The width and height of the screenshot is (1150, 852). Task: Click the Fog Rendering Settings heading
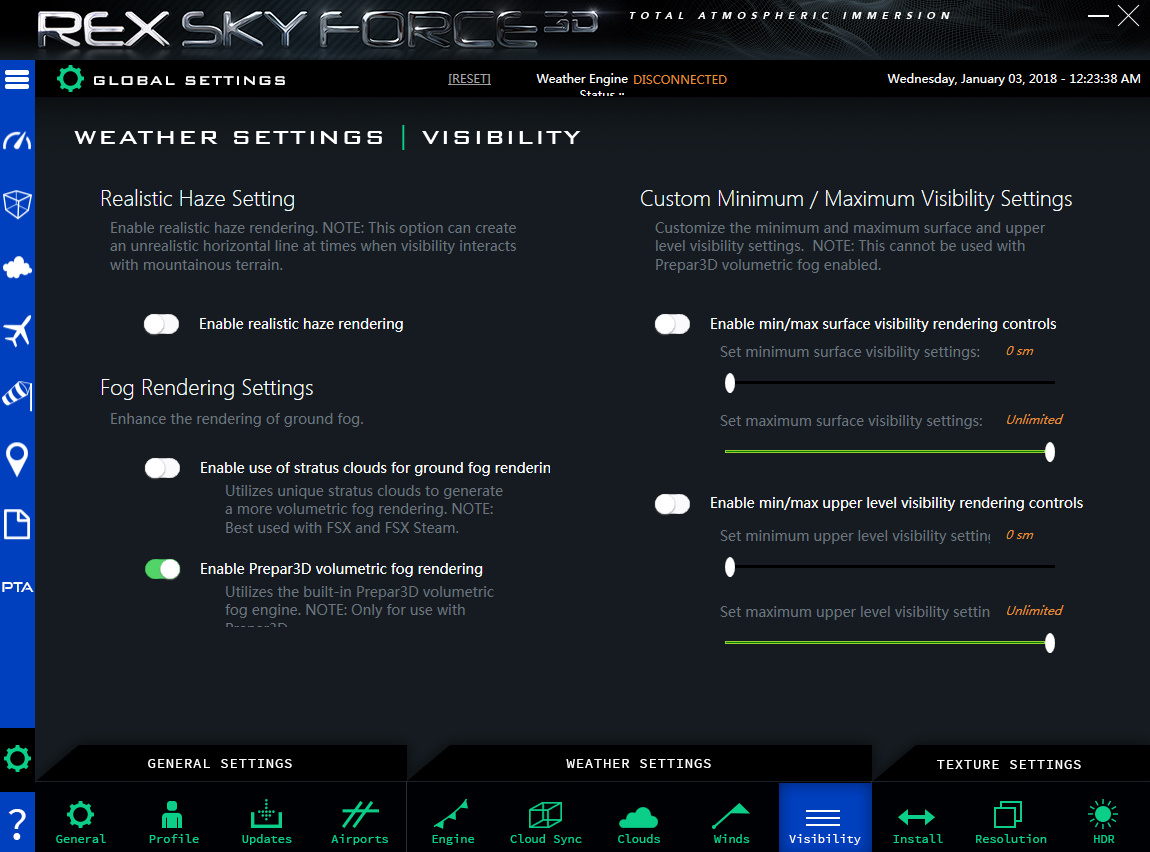click(x=207, y=388)
